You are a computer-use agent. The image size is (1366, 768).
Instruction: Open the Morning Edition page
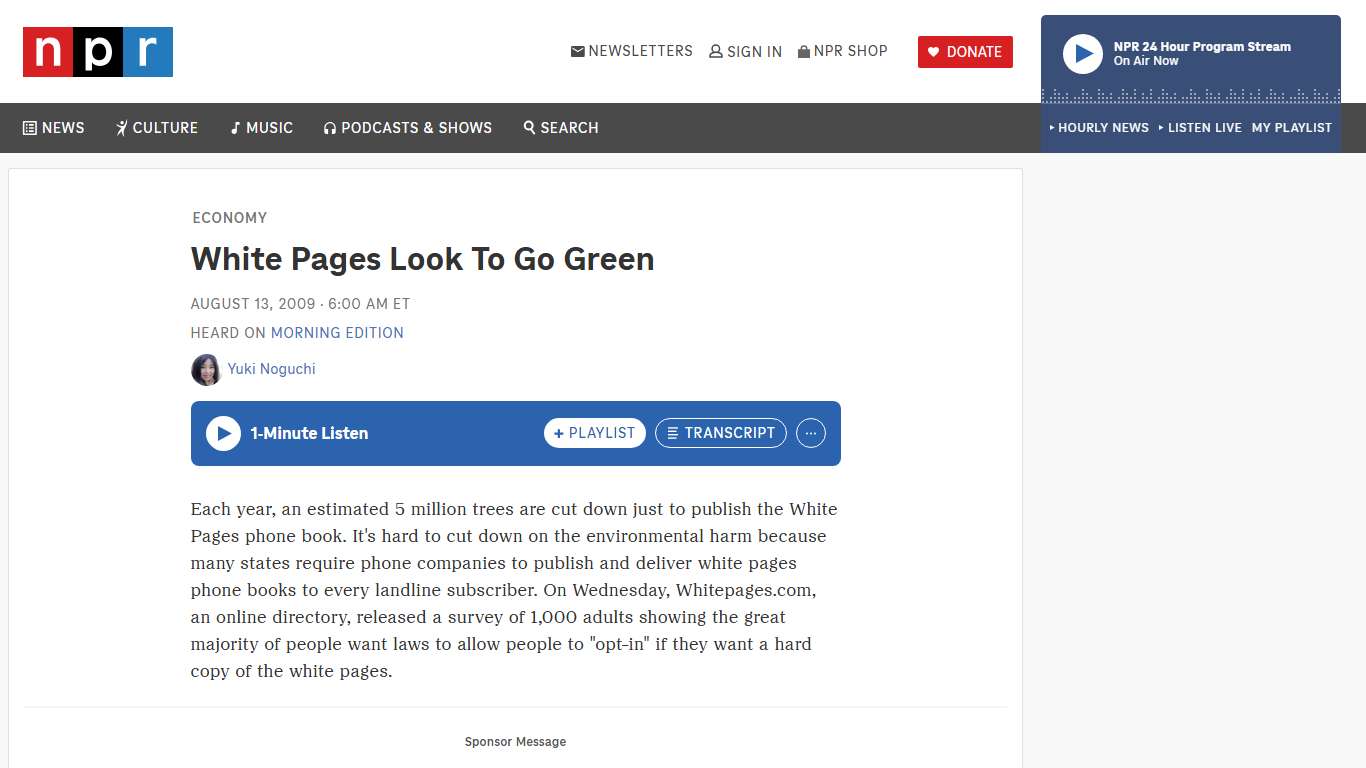tap(337, 332)
